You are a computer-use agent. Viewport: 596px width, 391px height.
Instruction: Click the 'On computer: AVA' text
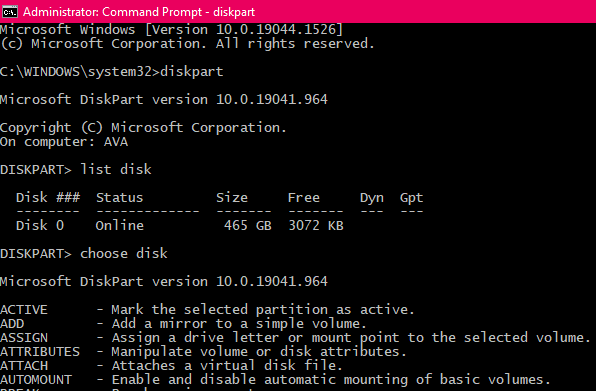point(64,142)
